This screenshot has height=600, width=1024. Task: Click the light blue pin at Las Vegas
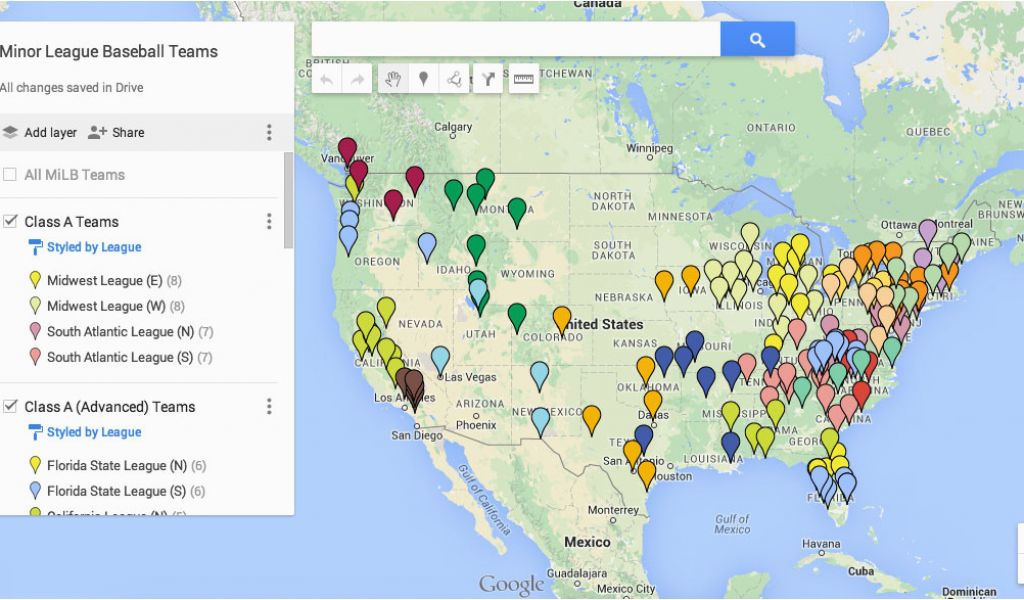(x=441, y=361)
